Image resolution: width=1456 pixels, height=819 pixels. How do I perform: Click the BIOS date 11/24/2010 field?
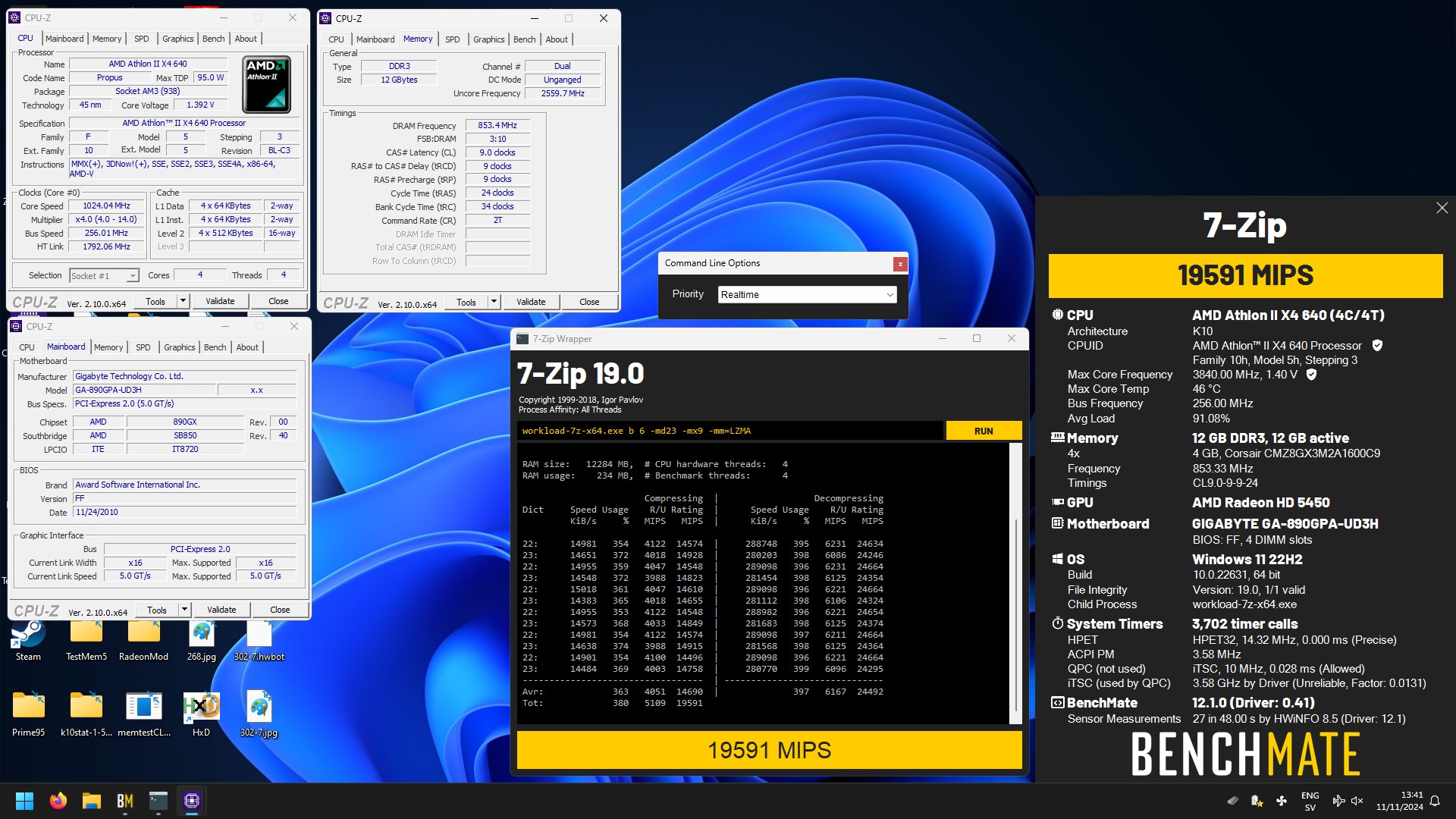[x=184, y=513]
